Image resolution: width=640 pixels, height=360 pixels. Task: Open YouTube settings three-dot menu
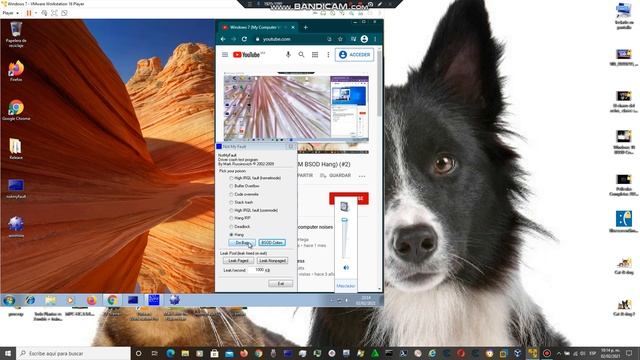328,55
